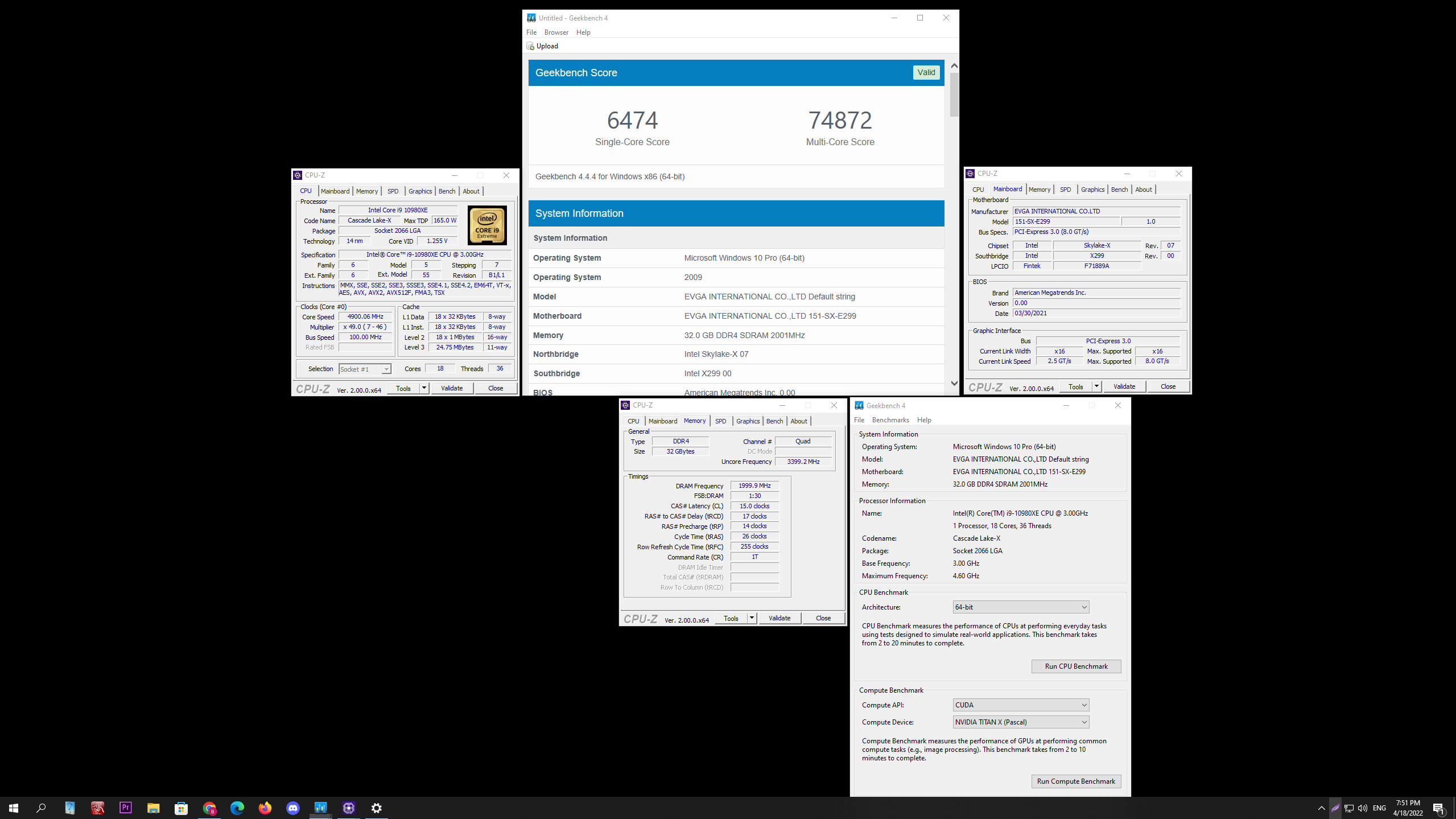Click the motherboard model 151-SX-E299 field
1456x819 pixels.
coord(1066,222)
